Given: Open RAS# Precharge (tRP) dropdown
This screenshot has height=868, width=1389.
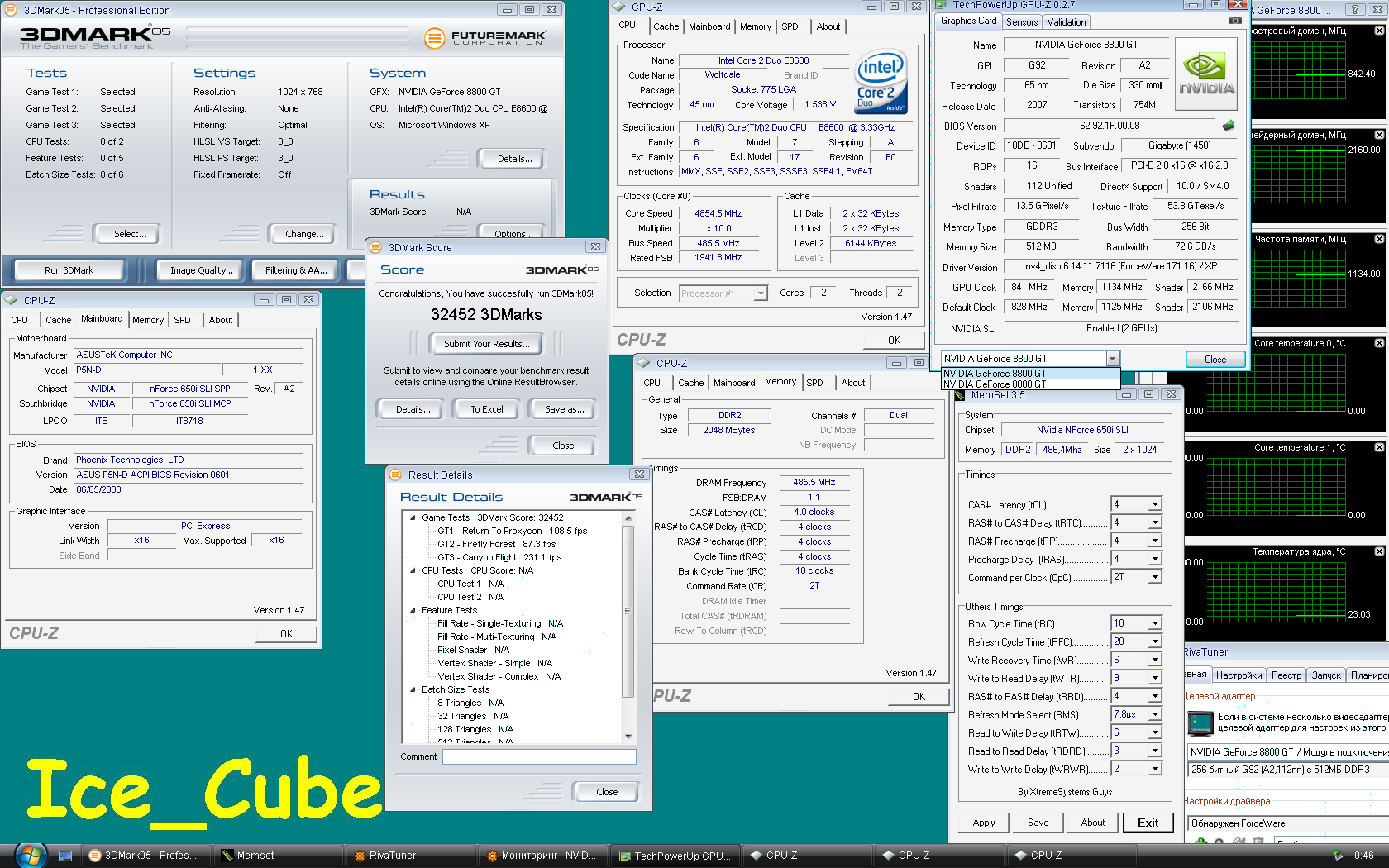Looking at the screenshot, I should 1155,541.
